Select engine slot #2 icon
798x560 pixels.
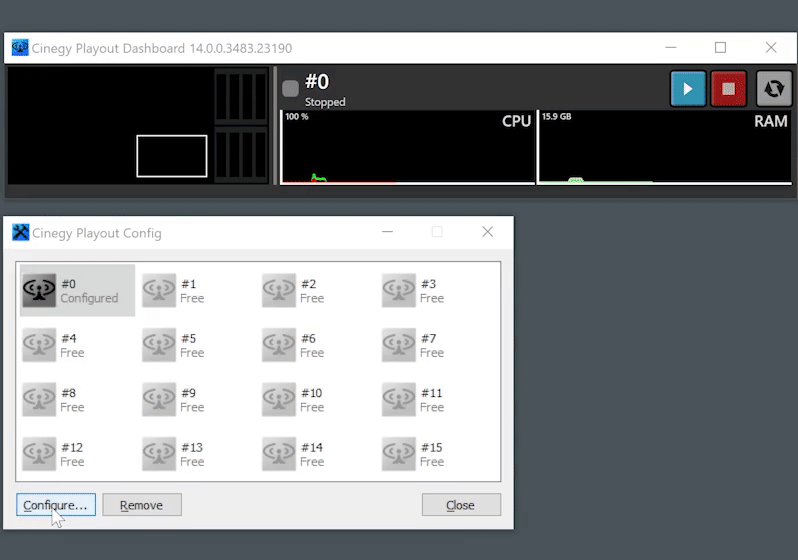279,291
